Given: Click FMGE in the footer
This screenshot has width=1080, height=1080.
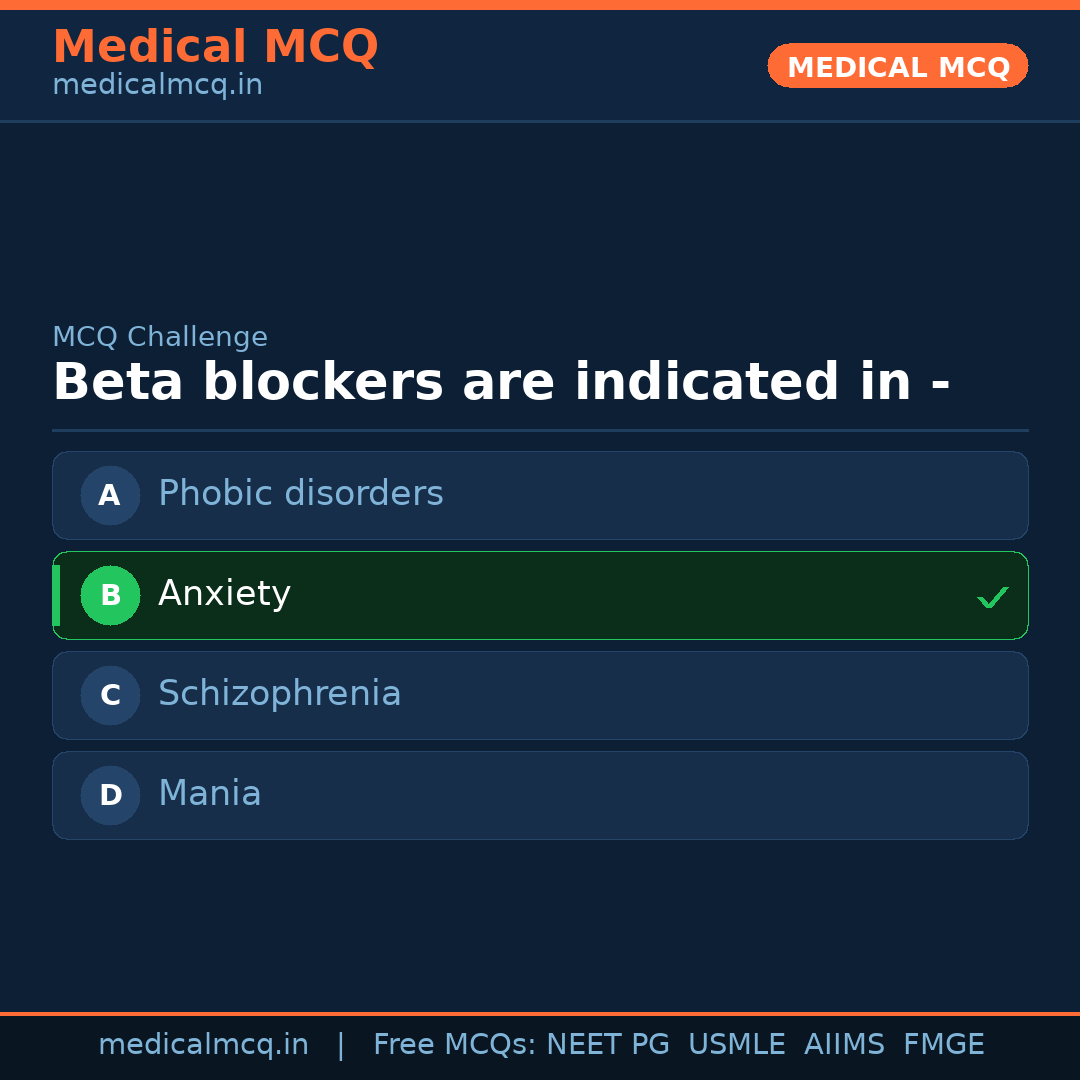Looking at the screenshot, I should pos(943,1045).
